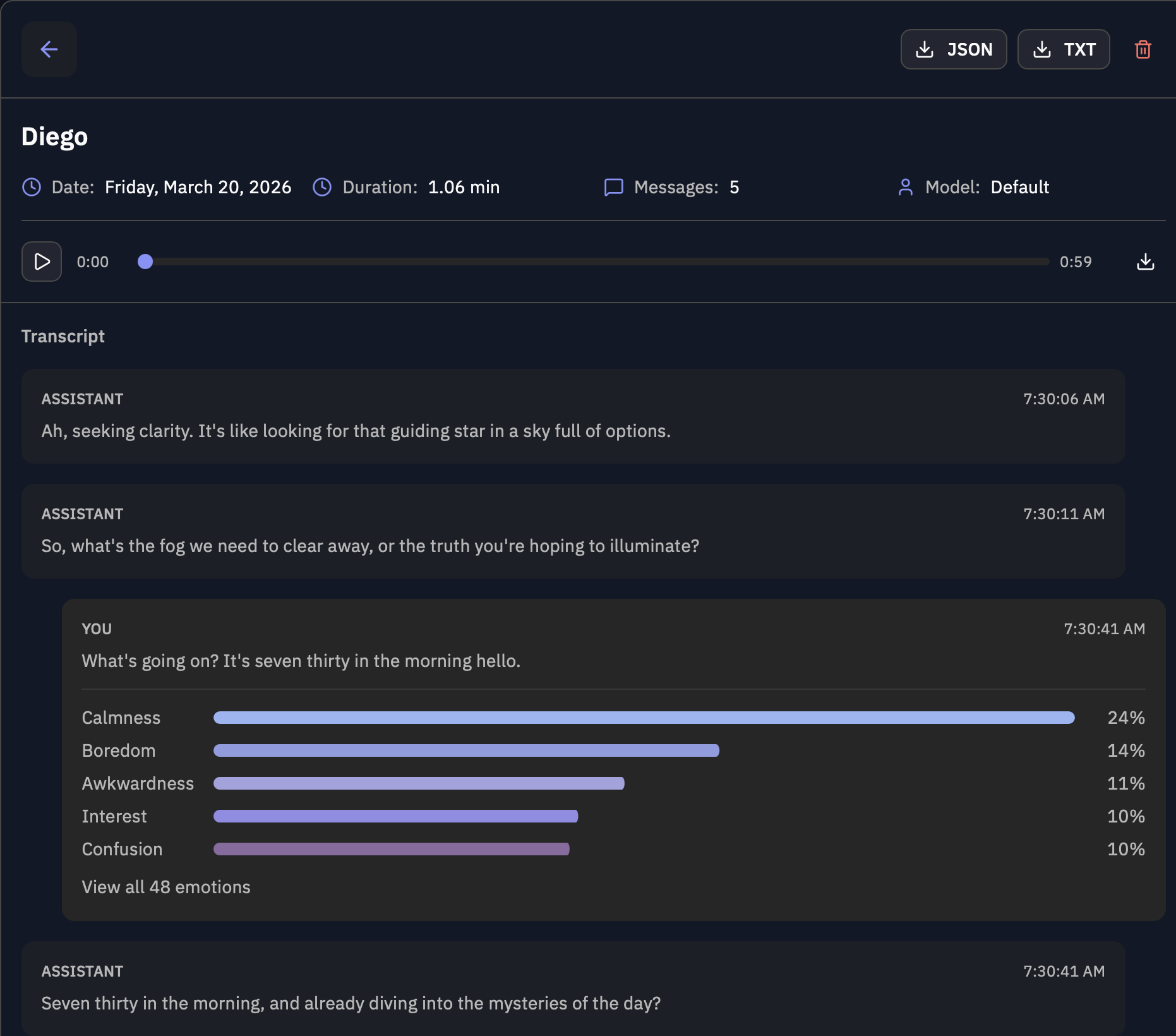This screenshot has height=1036, width=1176.
Task: Click the 24% Calmness percentage
Action: (1126, 718)
